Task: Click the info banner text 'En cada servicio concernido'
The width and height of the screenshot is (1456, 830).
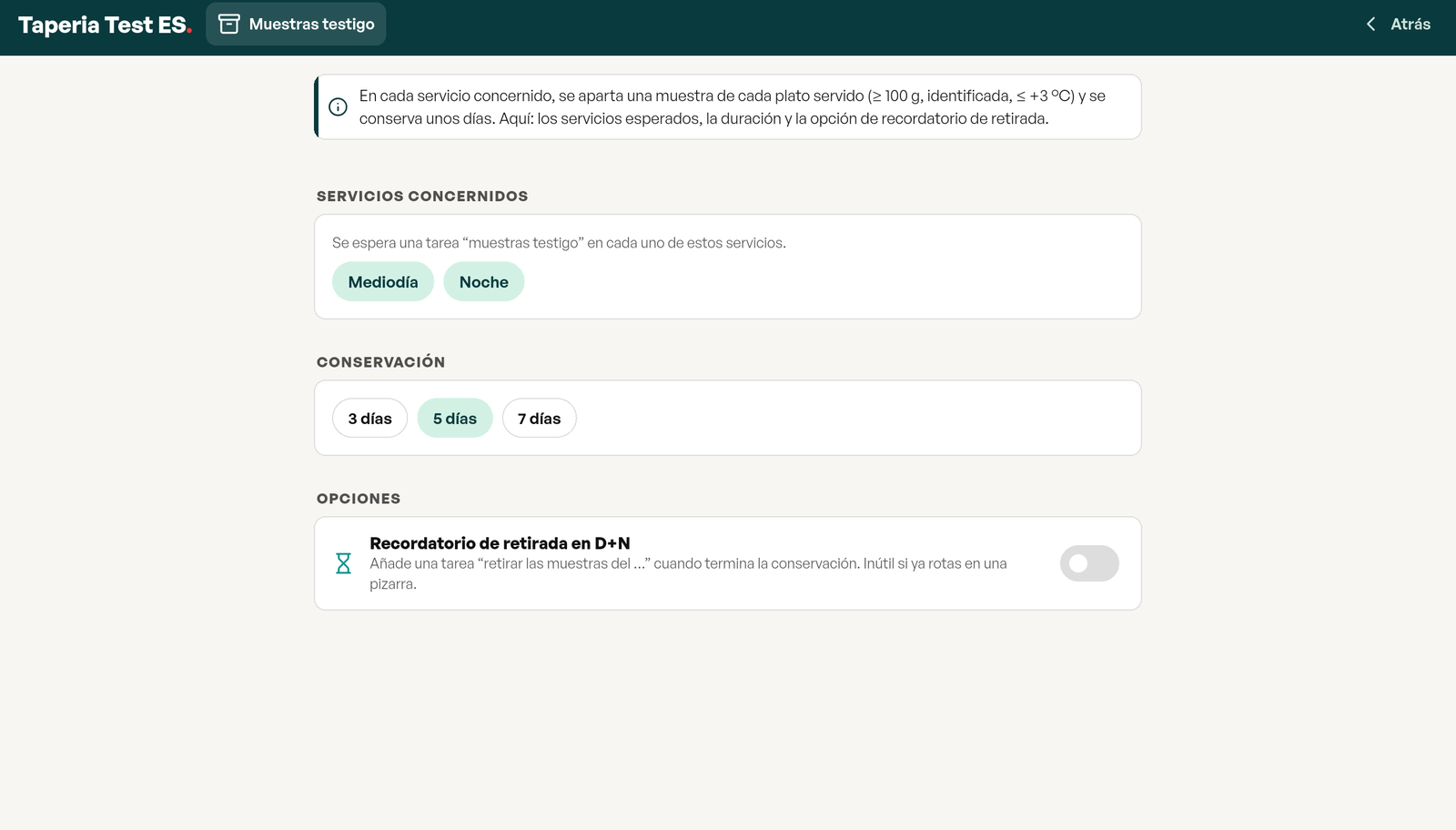Action: (733, 107)
